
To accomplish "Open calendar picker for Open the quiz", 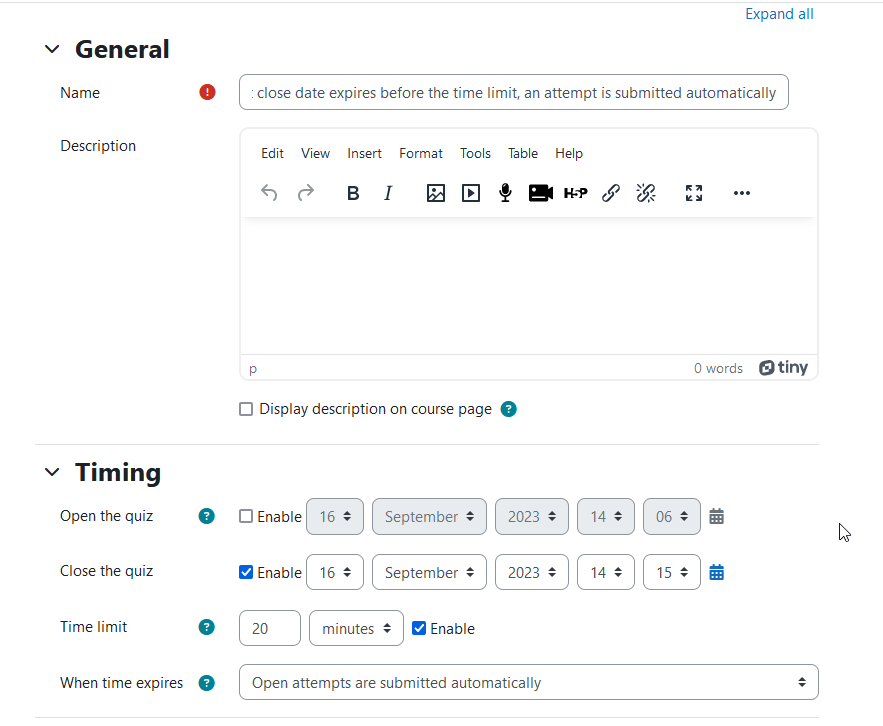I will (716, 516).
